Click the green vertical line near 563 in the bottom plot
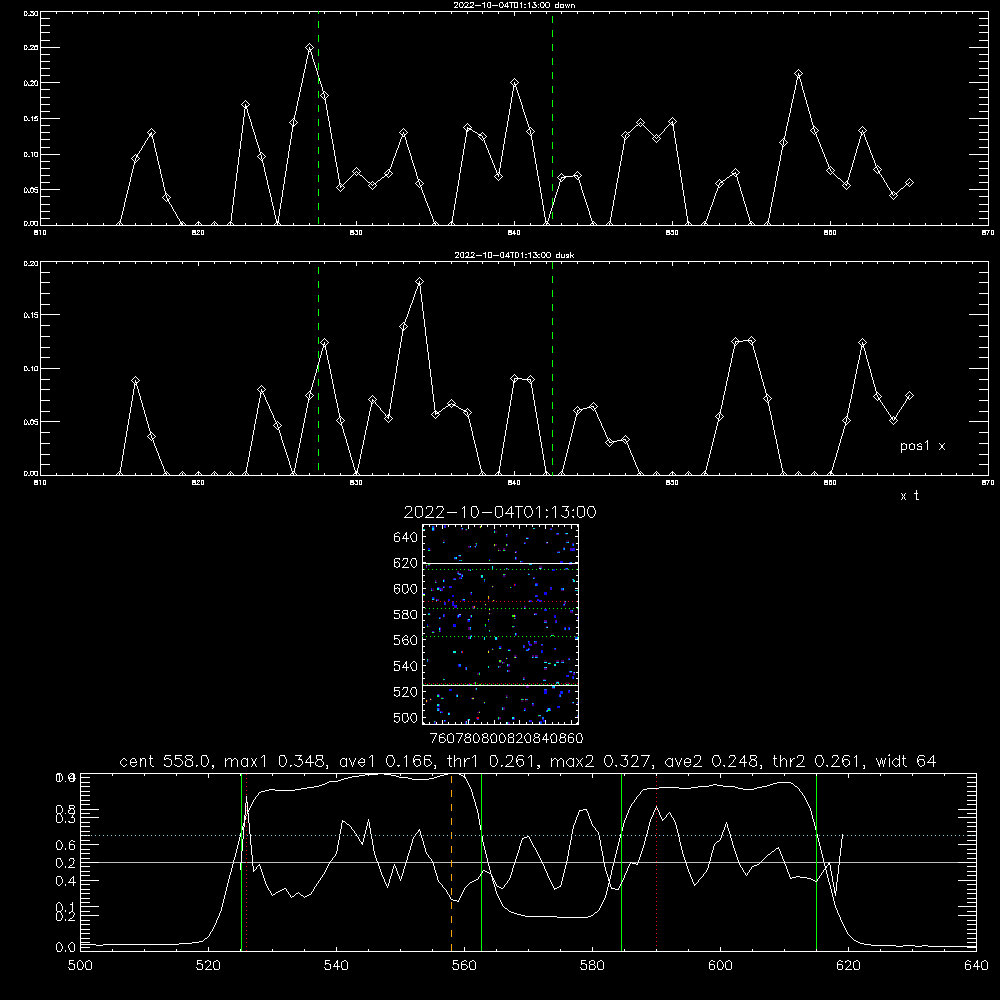 (482, 862)
